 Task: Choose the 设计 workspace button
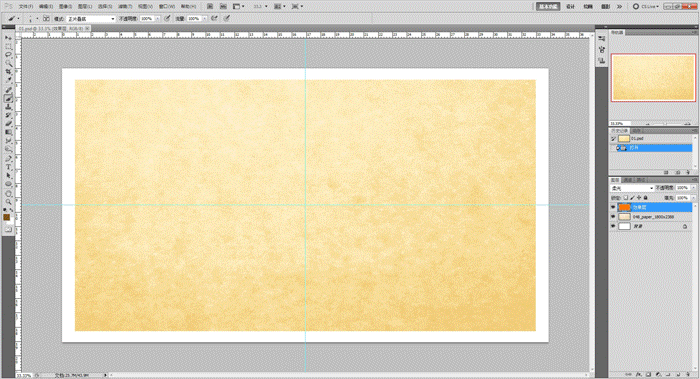tap(570, 7)
